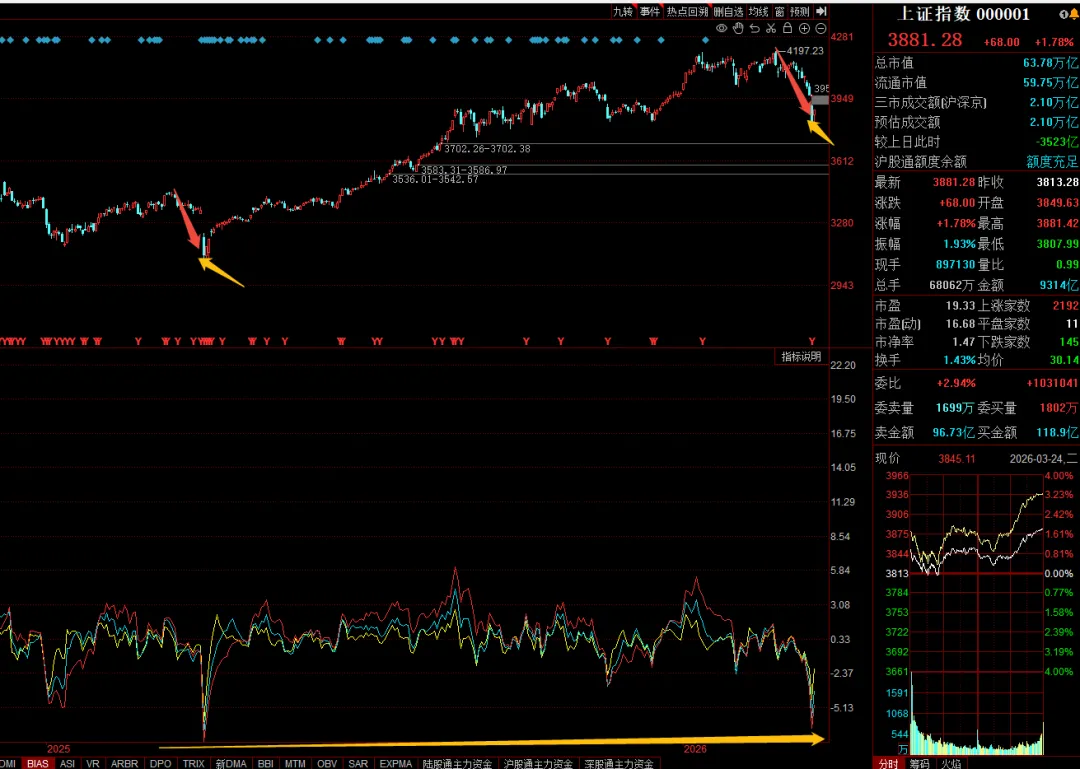
Task: Click the gap label 3536.01-3542.57
Action: 435,179
